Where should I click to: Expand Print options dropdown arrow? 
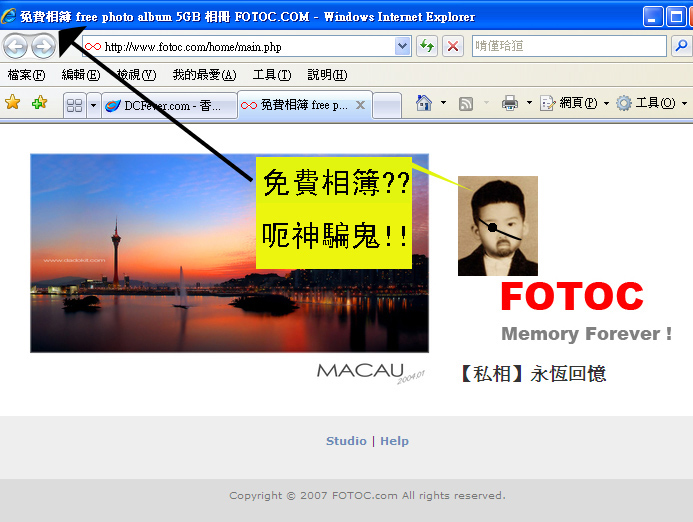[x=529, y=103]
